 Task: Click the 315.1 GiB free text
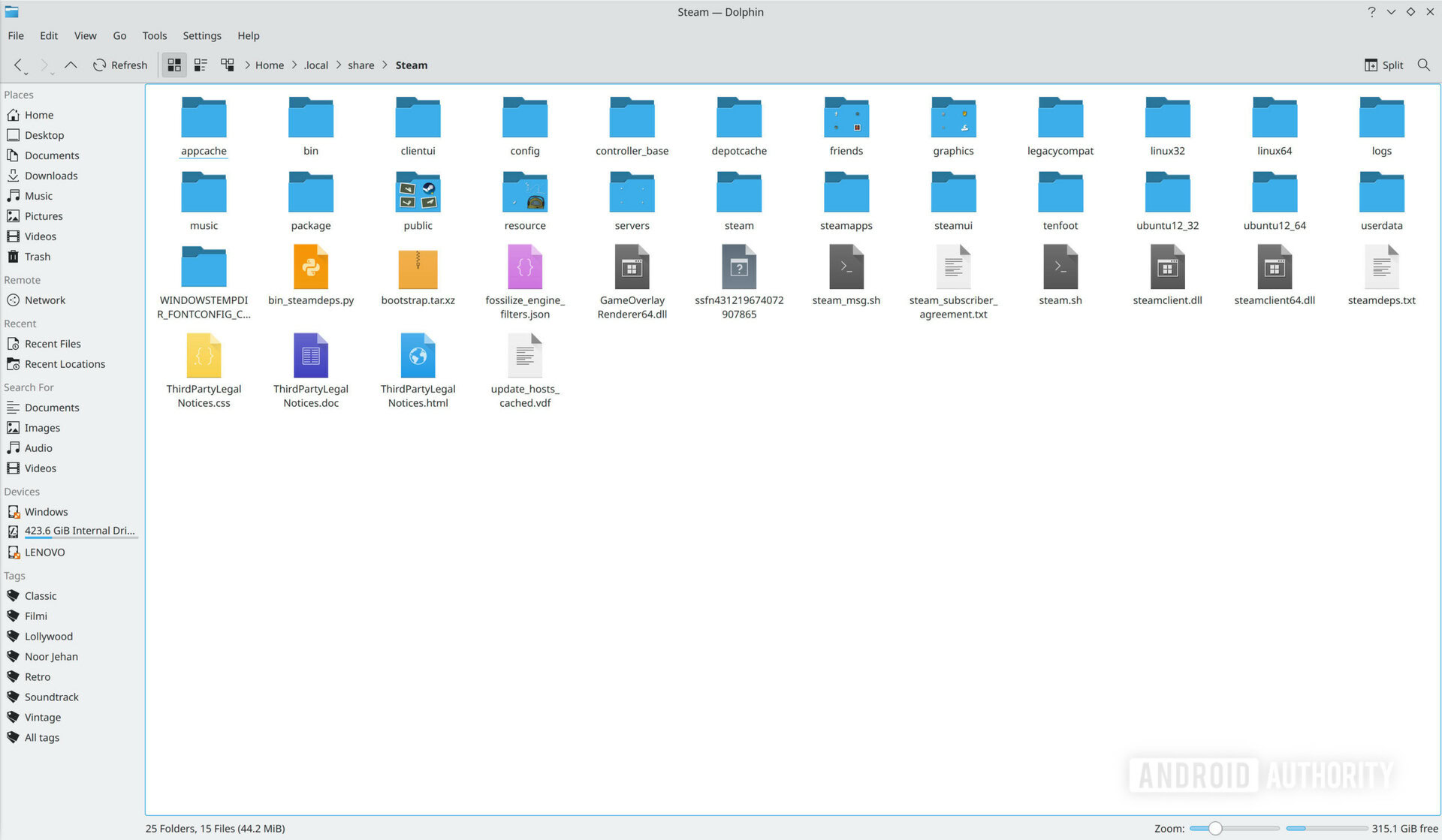coord(1404,829)
